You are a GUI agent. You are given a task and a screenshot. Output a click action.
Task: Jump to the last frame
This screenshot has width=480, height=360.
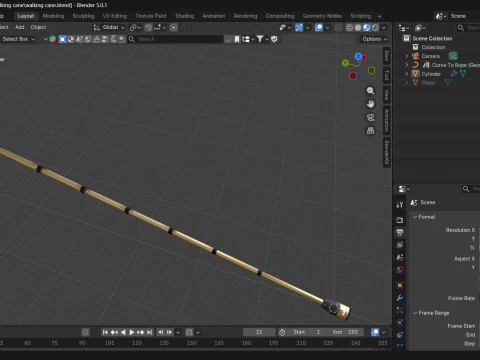click(x=149, y=332)
